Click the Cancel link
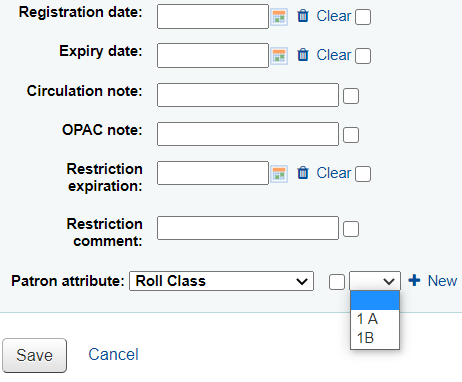The width and height of the screenshot is (462, 382). (113, 354)
